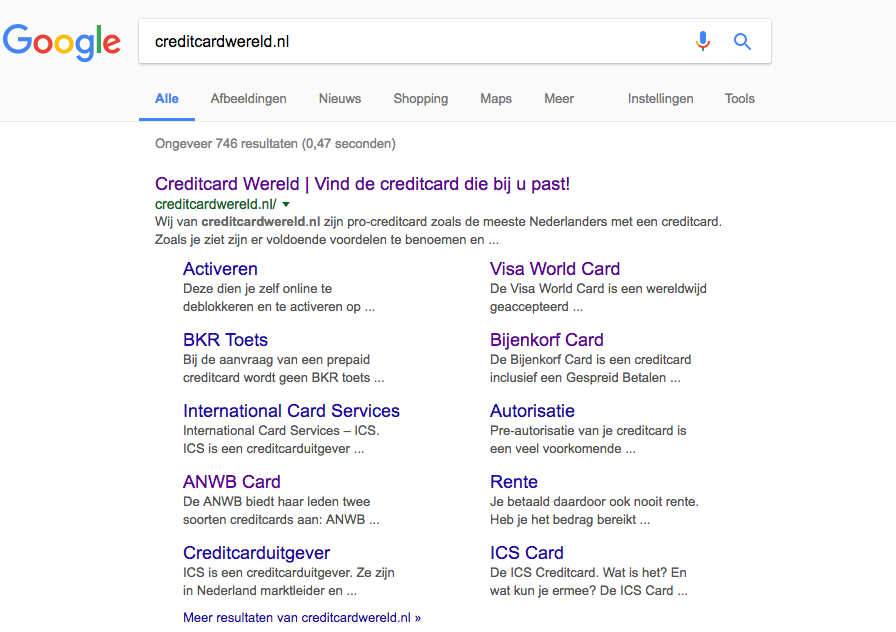
Task: Click the green creditcardwereld.nl/ URL
Action: pyautogui.click(x=215, y=204)
